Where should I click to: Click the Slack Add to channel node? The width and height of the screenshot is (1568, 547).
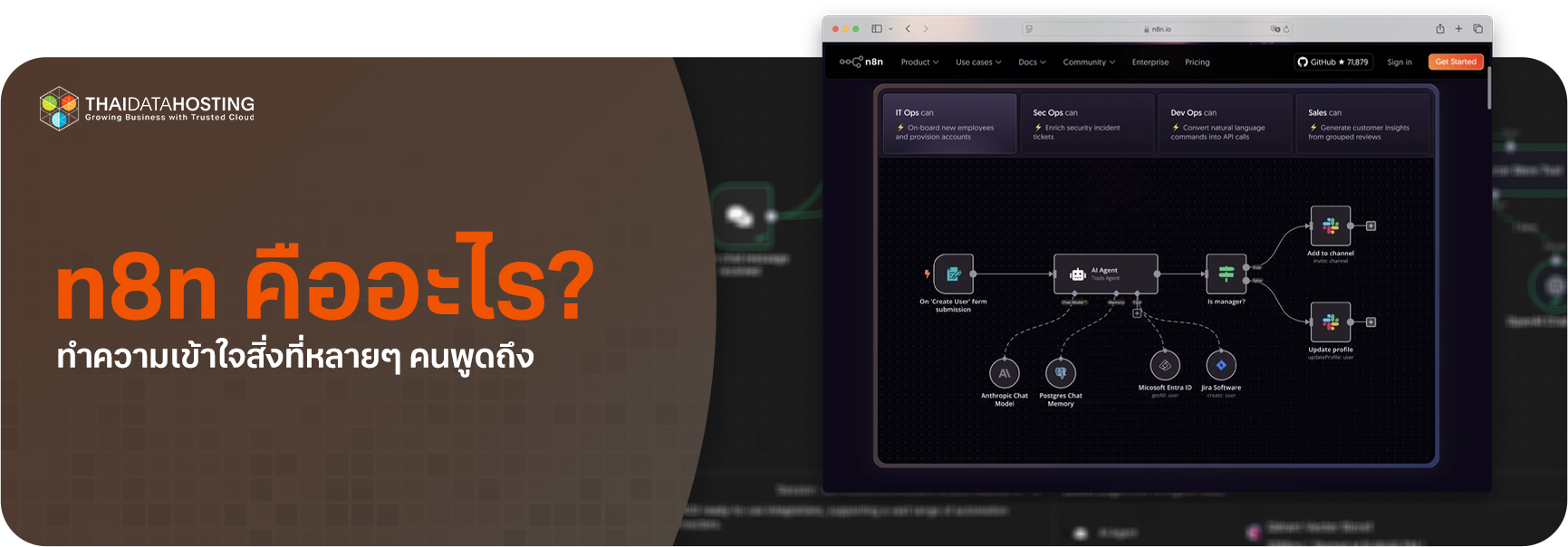1331,226
